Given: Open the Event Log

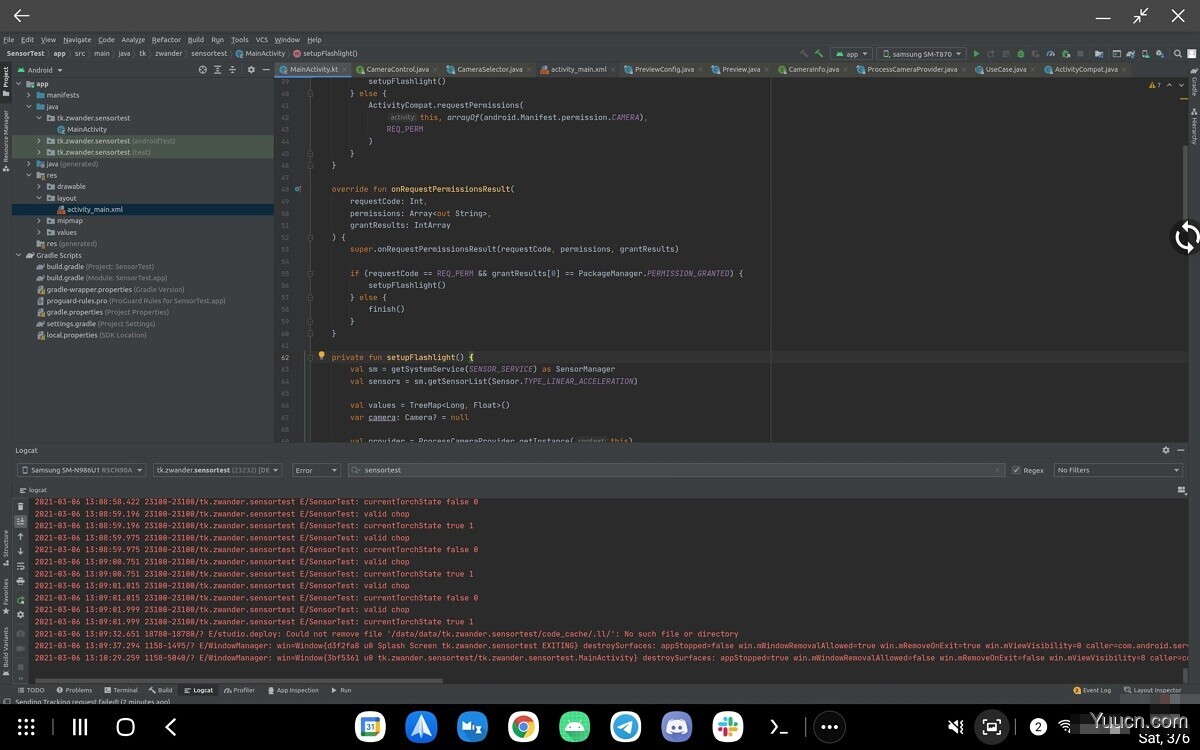Looking at the screenshot, I should point(1091,690).
